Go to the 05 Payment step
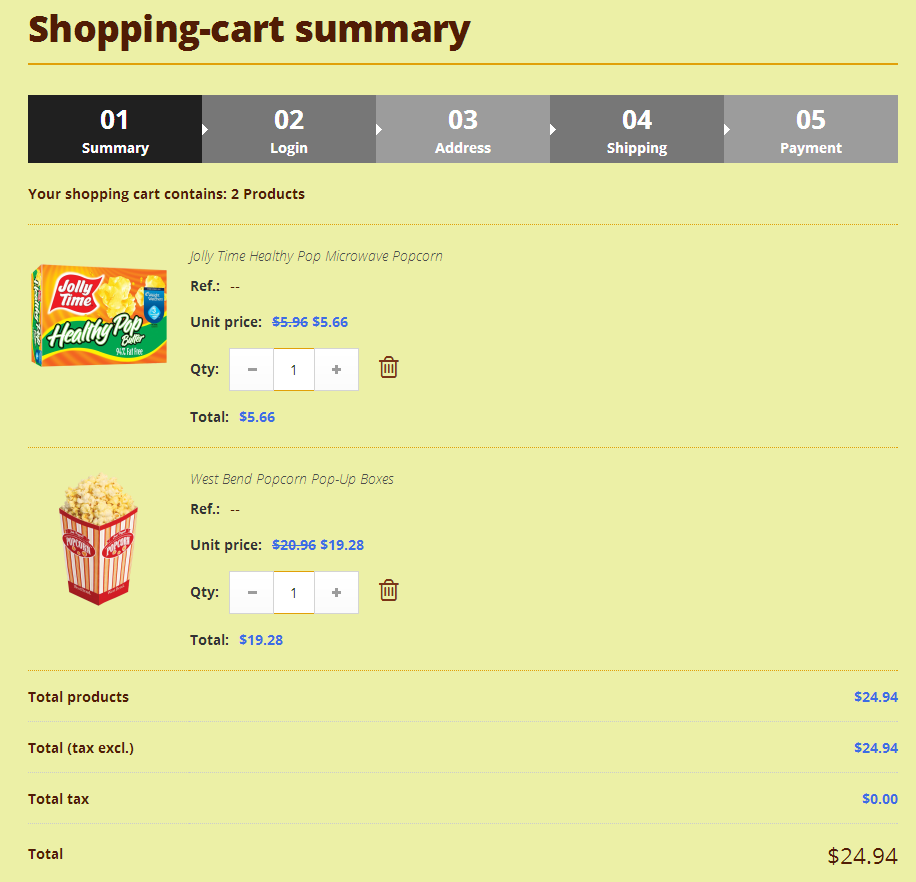916x882 pixels. [x=811, y=129]
